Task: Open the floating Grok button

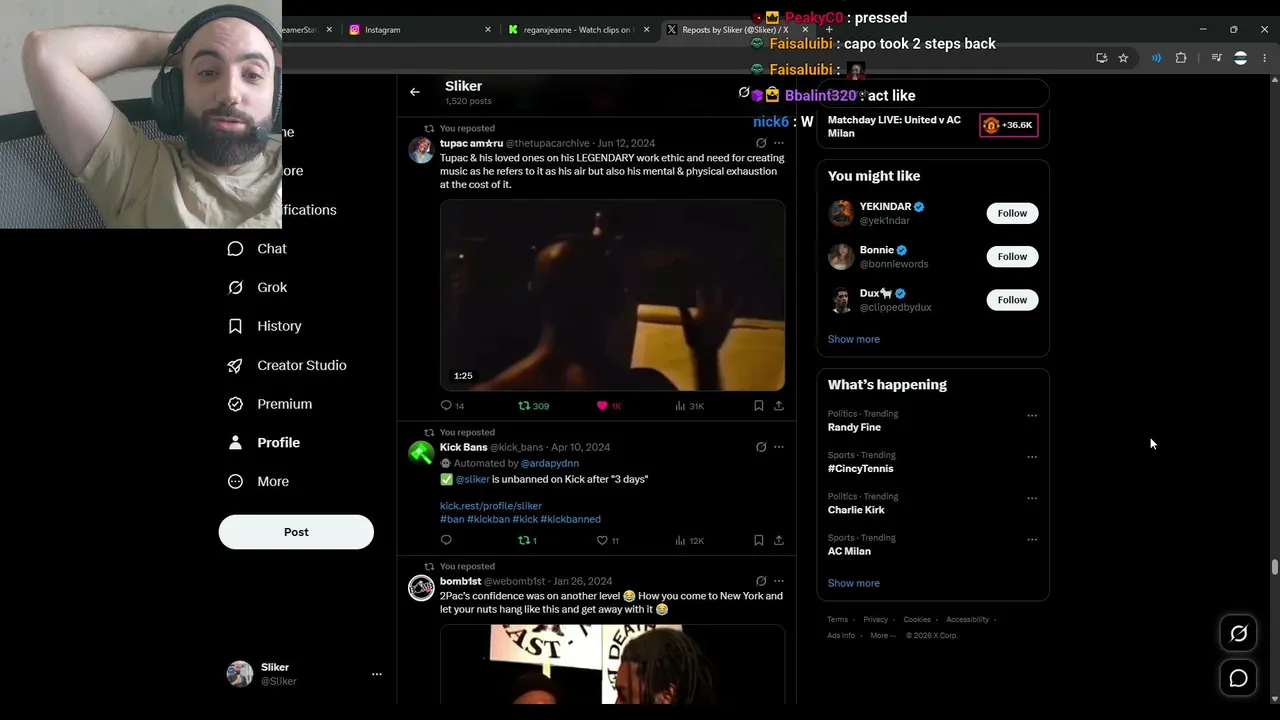Action: click(x=1238, y=633)
